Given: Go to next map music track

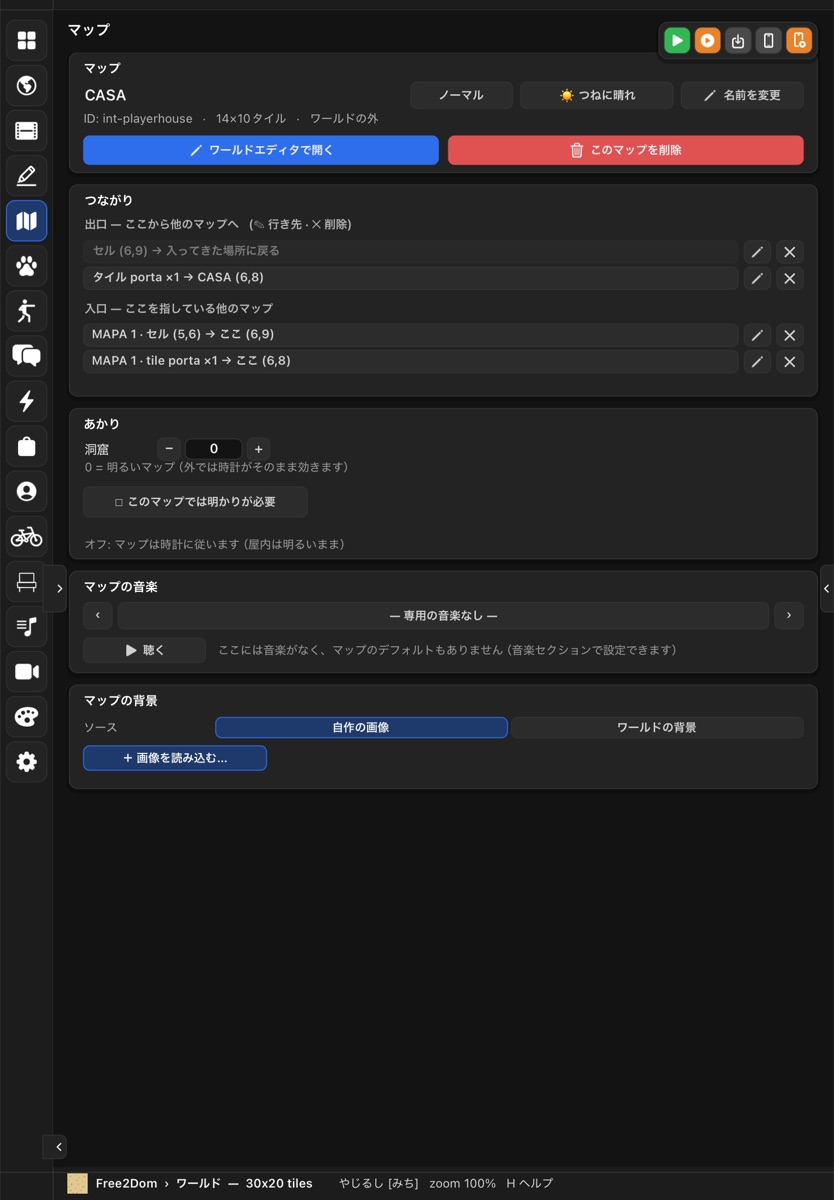Looking at the screenshot, I should point(789,616).
